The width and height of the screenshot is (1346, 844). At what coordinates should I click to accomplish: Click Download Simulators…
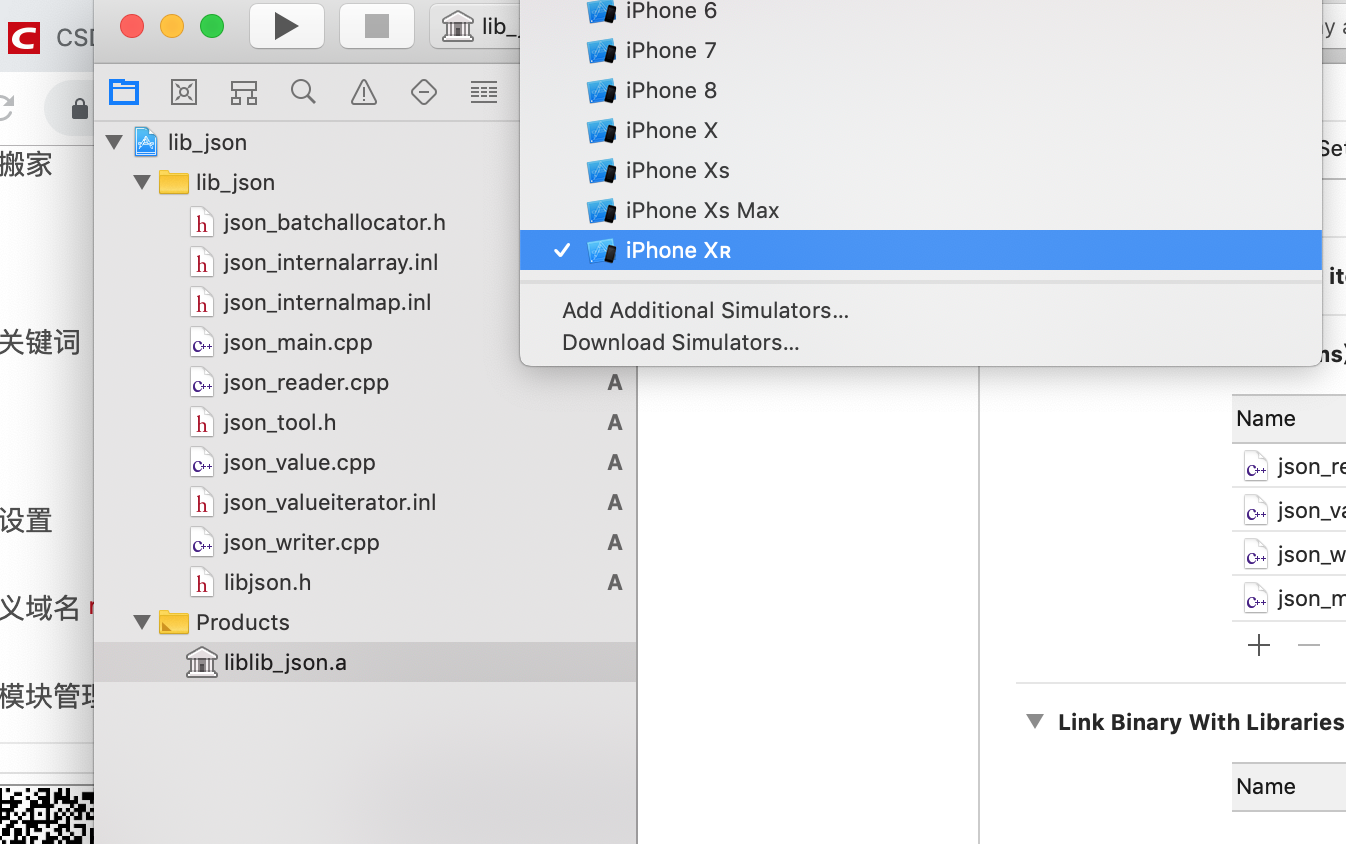click(680, 342)
